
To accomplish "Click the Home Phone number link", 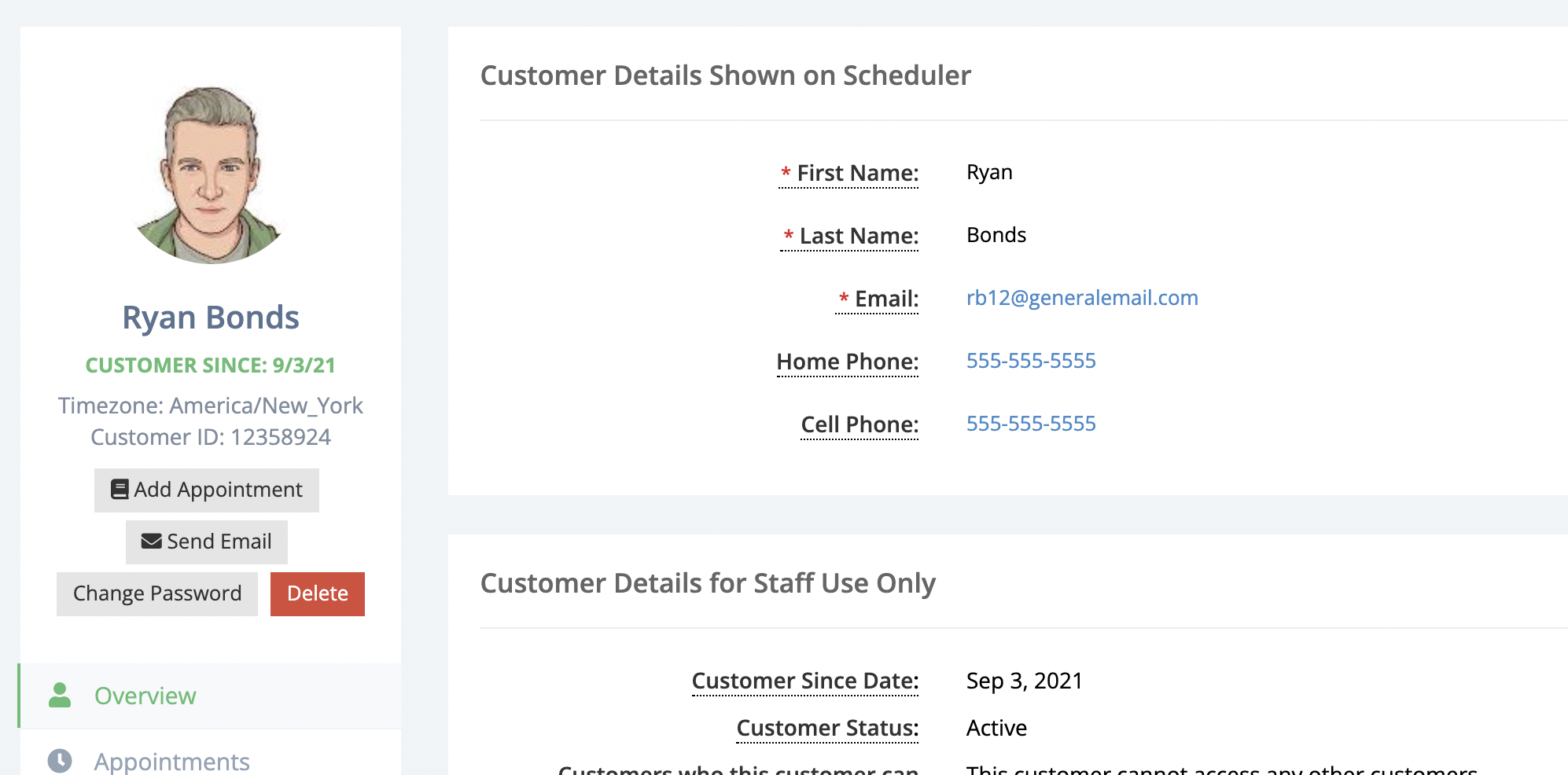I will (x=1030, y=361).
